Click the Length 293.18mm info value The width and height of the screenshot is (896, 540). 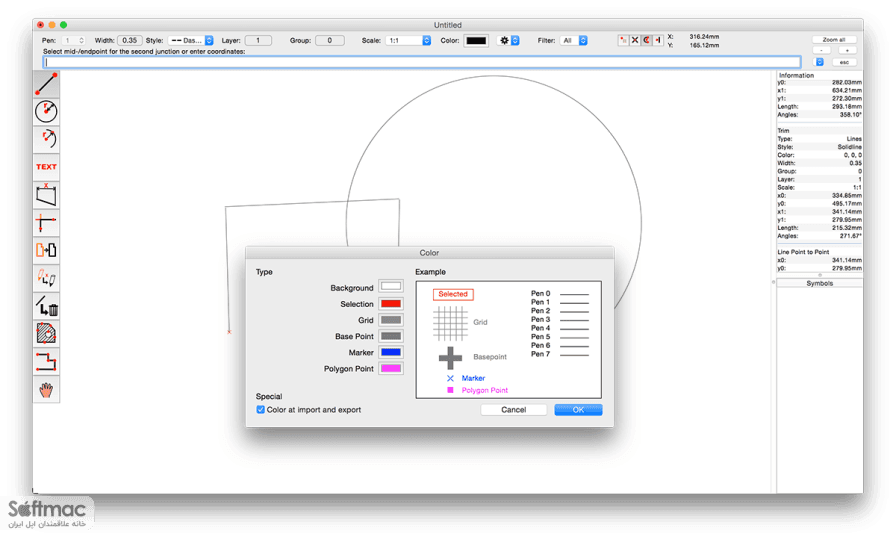(846, 106)
